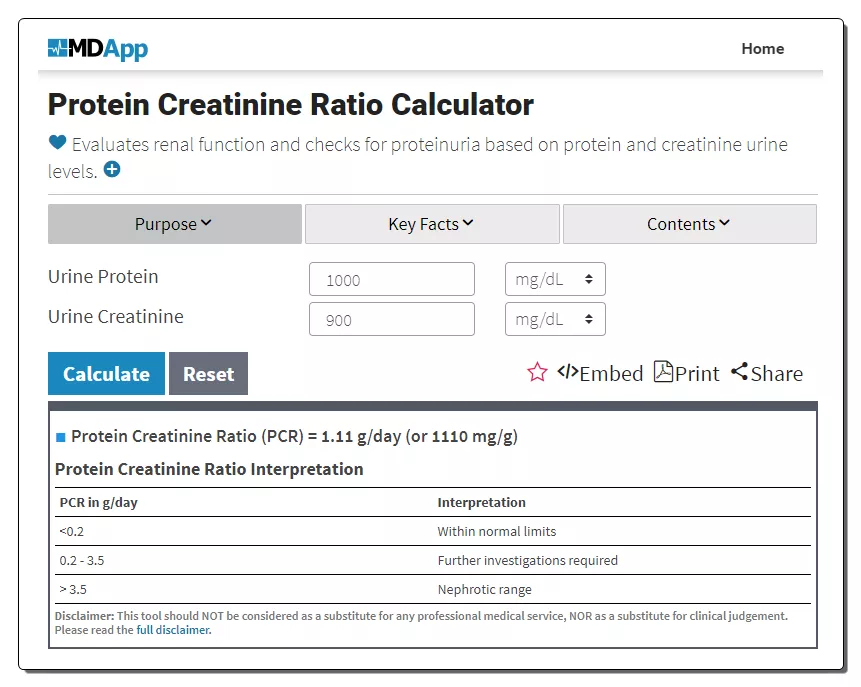861x687 pixels.
Task: Expand the Contents section
Action: point(690,224)
